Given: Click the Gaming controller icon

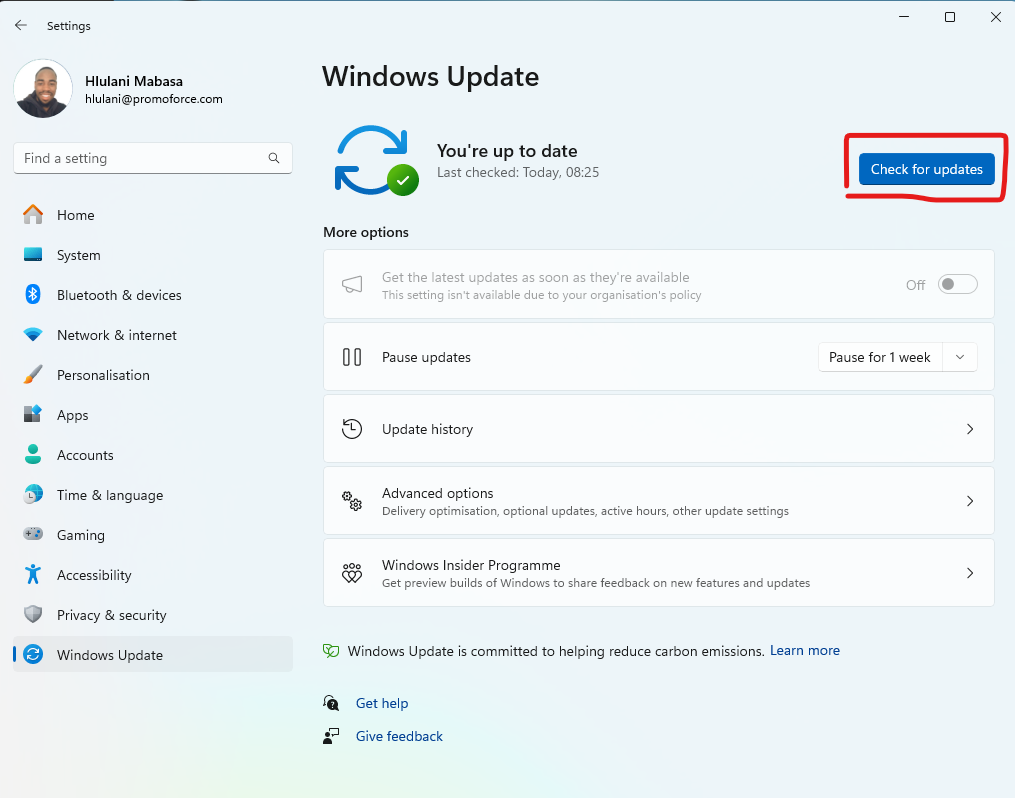Looking at the screenshot, I should coord(33,534).
